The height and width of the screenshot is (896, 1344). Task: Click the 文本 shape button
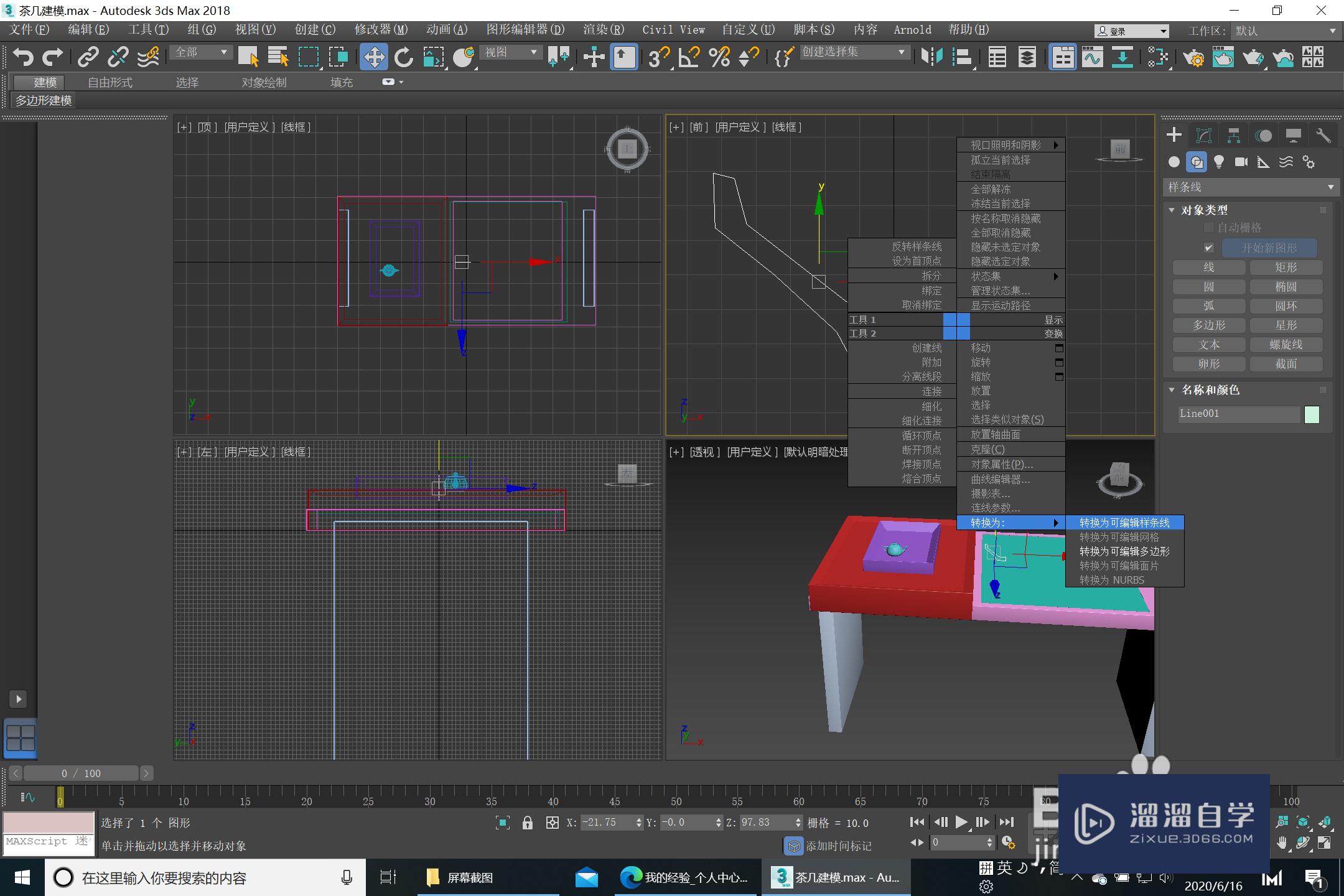click(x=1208, y=345)
